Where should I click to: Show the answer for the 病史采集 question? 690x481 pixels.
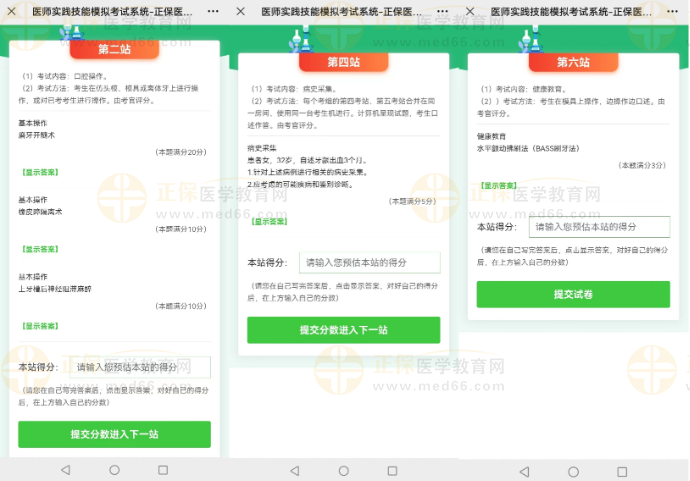(268, 221)
